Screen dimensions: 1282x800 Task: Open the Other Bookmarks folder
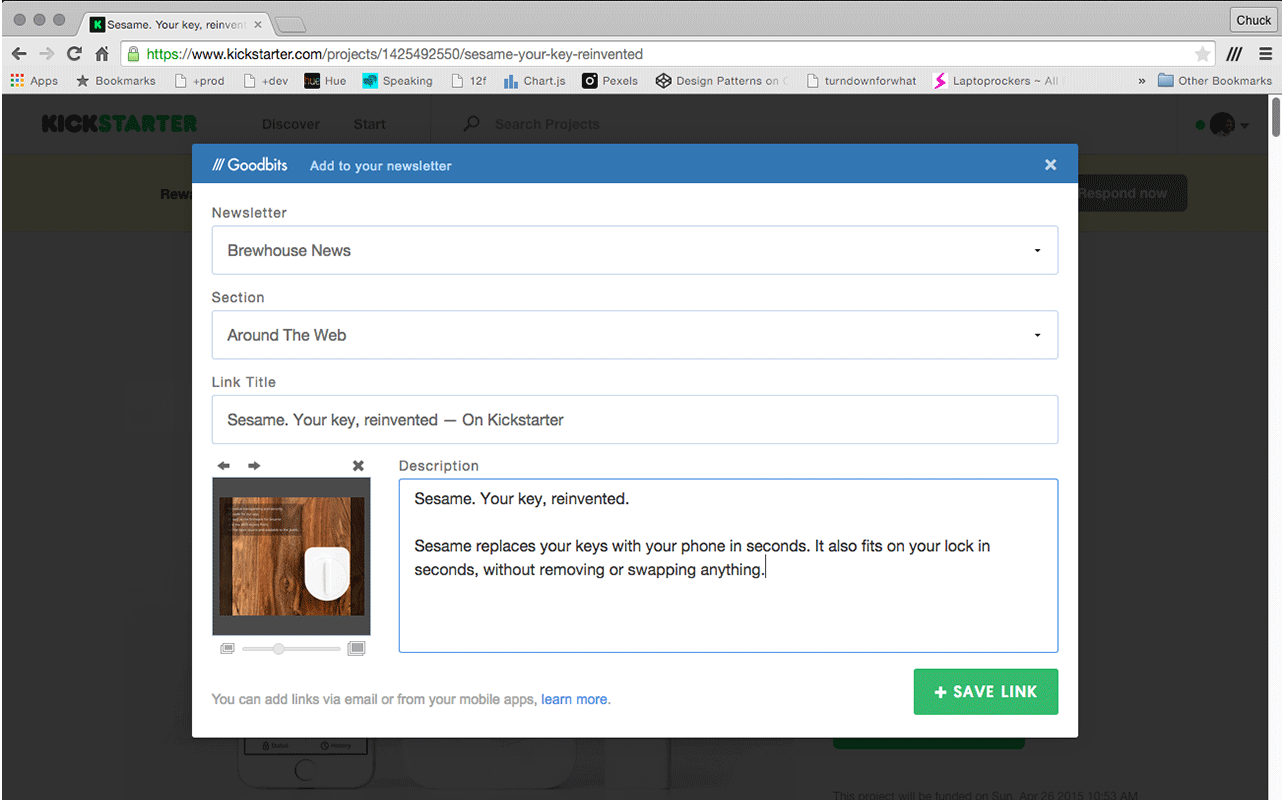click(1214, 81)
